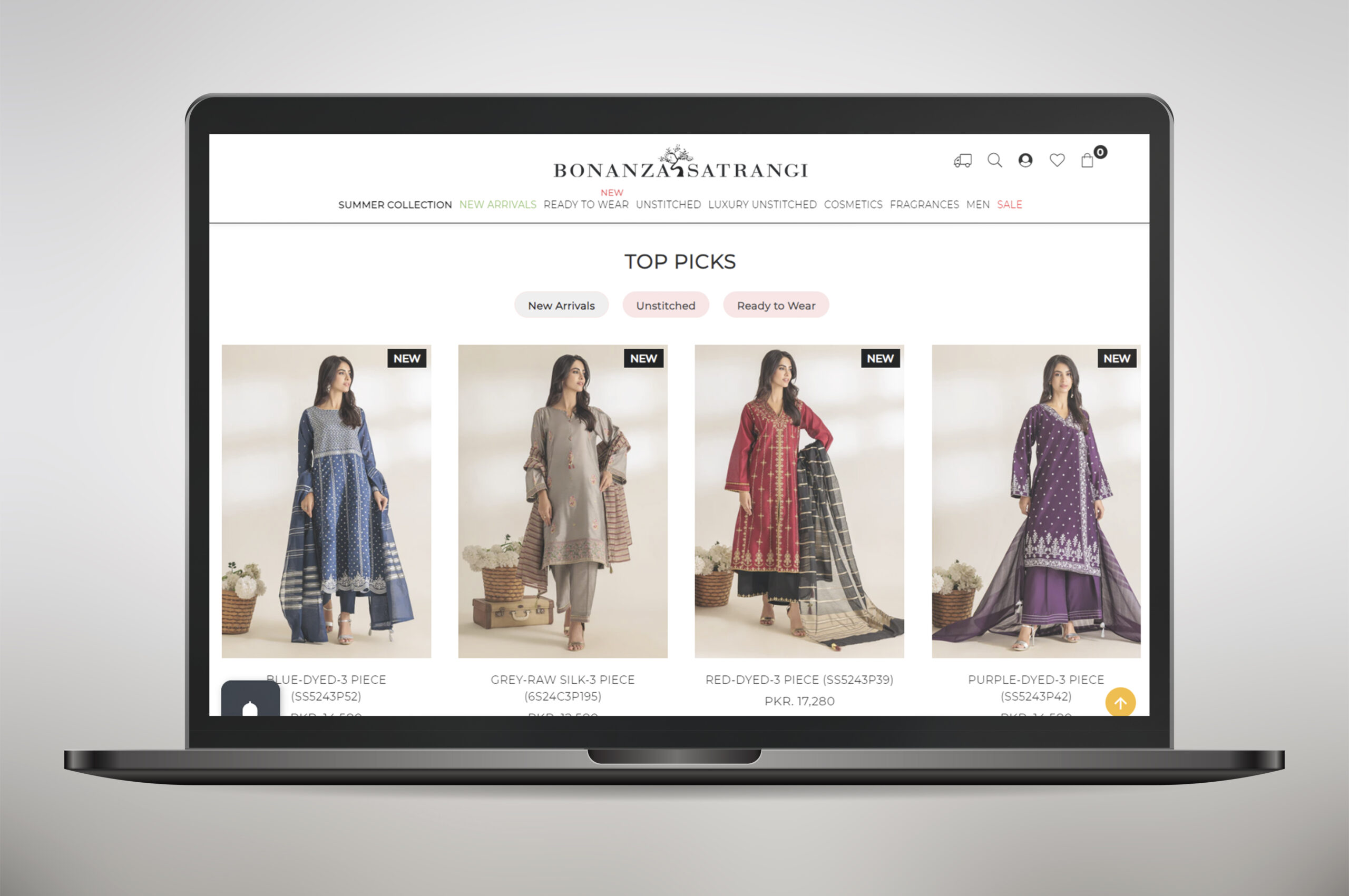Open the Luxury Unstitched menu

click(762, 204)
